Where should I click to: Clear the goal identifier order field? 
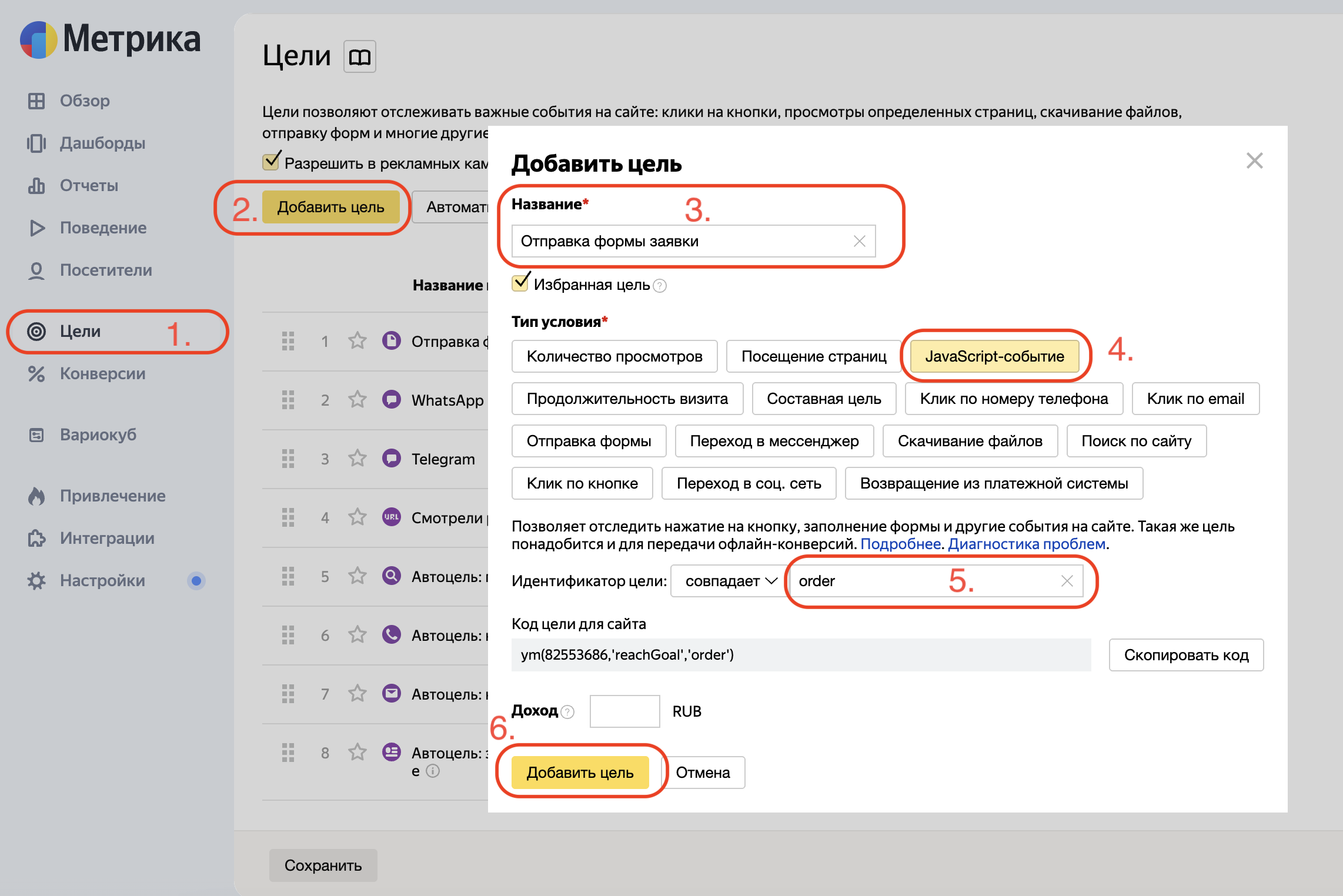pyautogui.click(x=1067, y=581)
